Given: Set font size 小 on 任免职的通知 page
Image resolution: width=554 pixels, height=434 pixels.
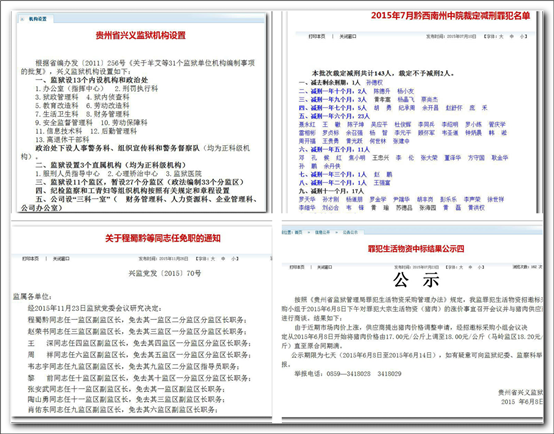Looking at the screenshot, I should [x=234, y=259].
